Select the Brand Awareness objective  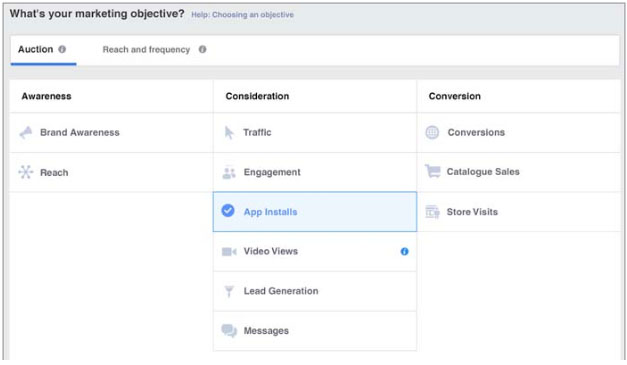click(x=111, y=132)
